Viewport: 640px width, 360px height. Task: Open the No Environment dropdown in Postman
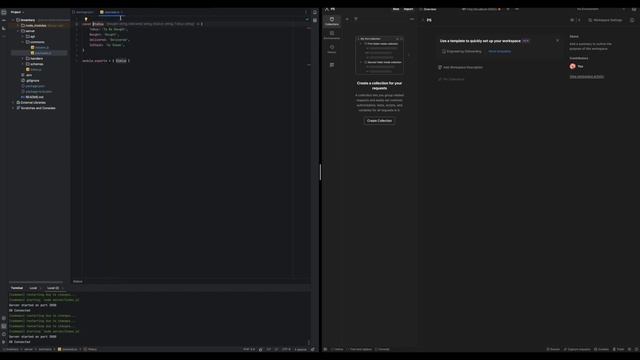(x=589, y=9)
